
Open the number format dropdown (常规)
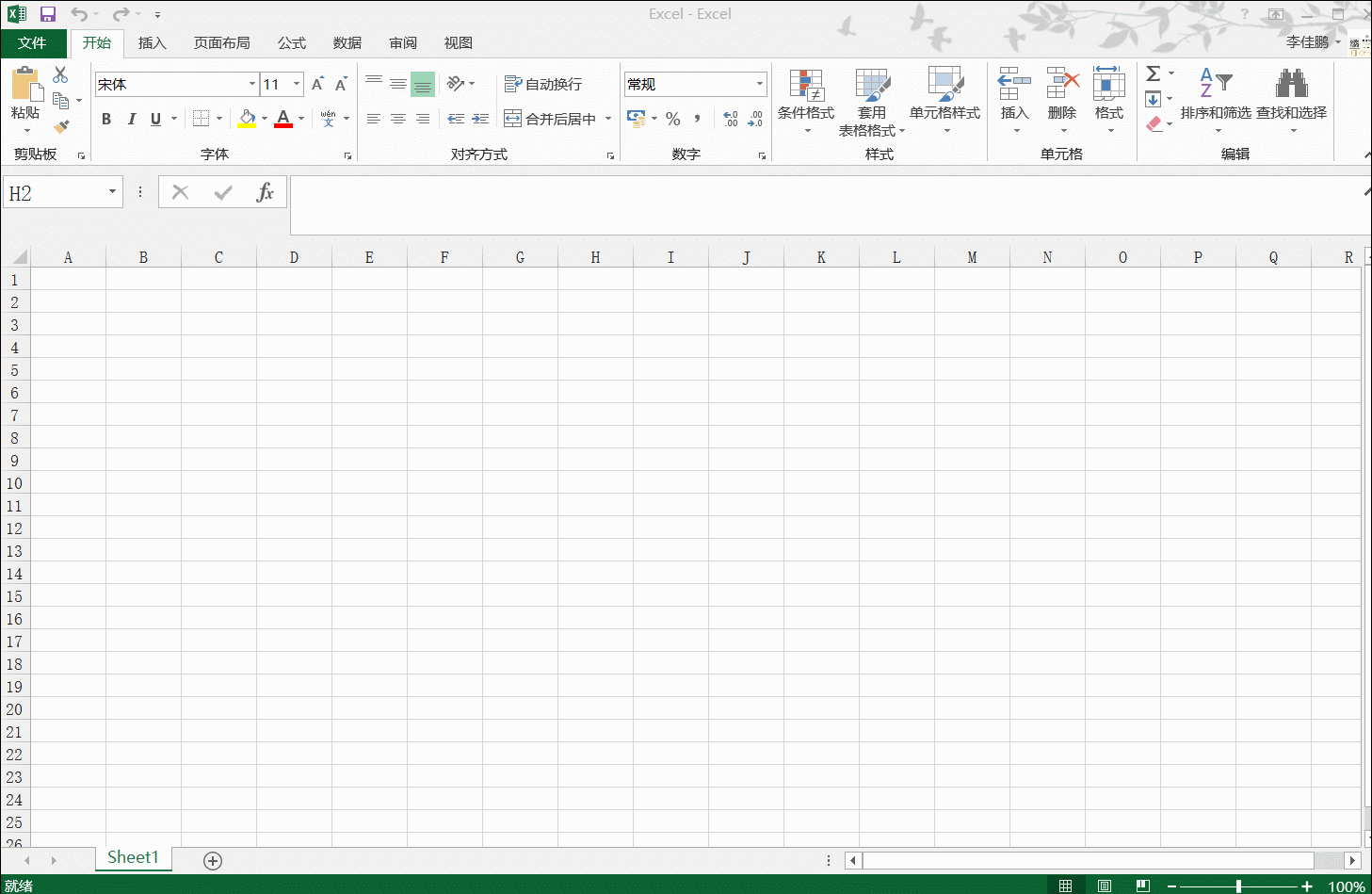(759, 84)
